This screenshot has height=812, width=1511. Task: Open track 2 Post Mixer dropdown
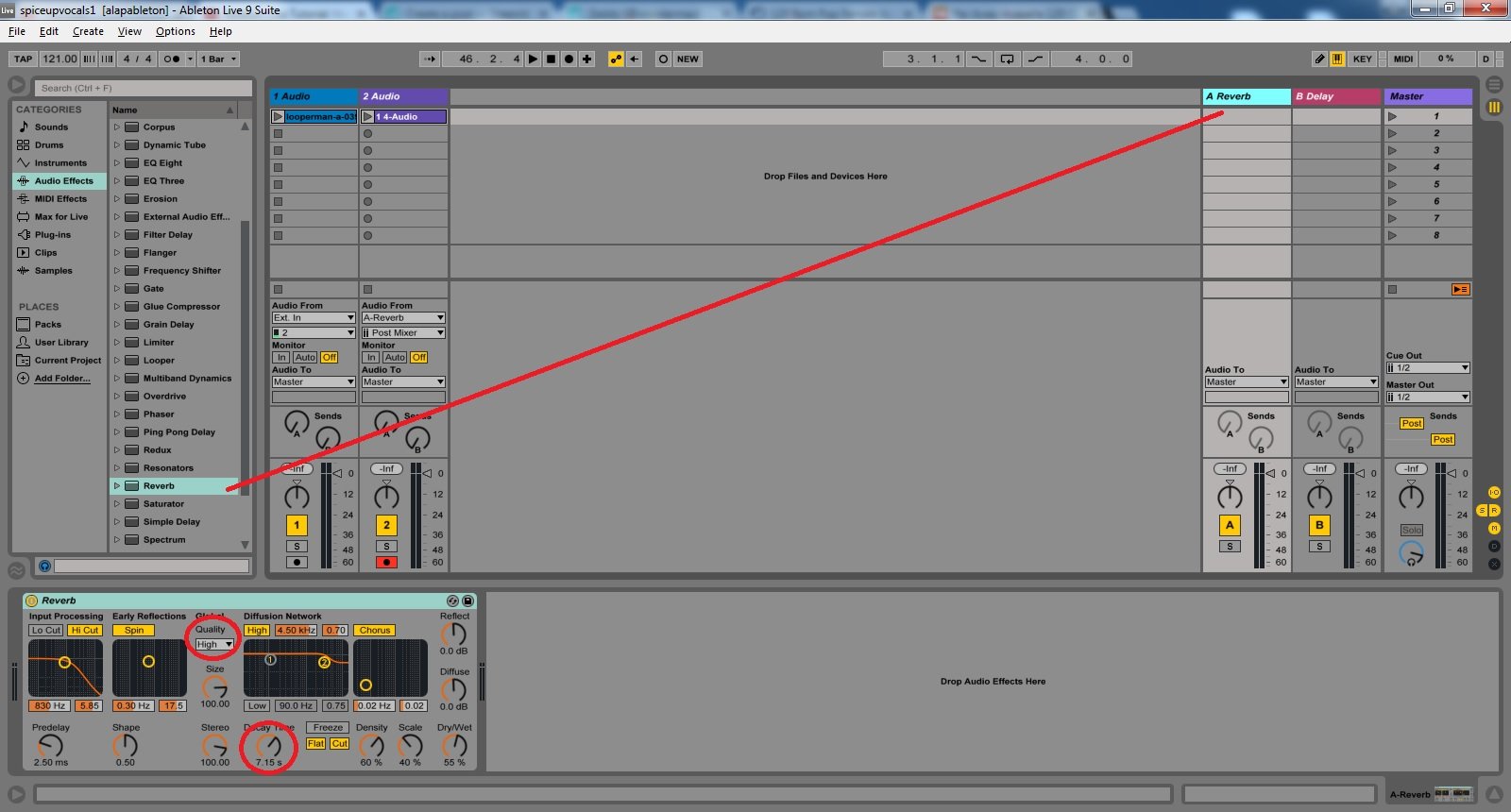tap(403, 333)
